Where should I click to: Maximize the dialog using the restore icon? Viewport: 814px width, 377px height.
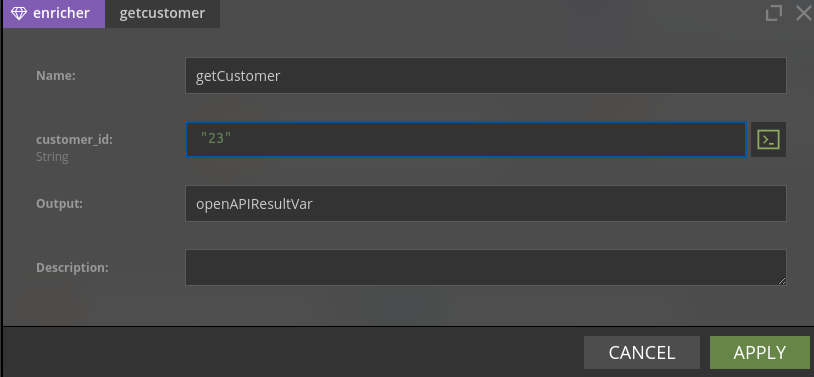point(774,13)
